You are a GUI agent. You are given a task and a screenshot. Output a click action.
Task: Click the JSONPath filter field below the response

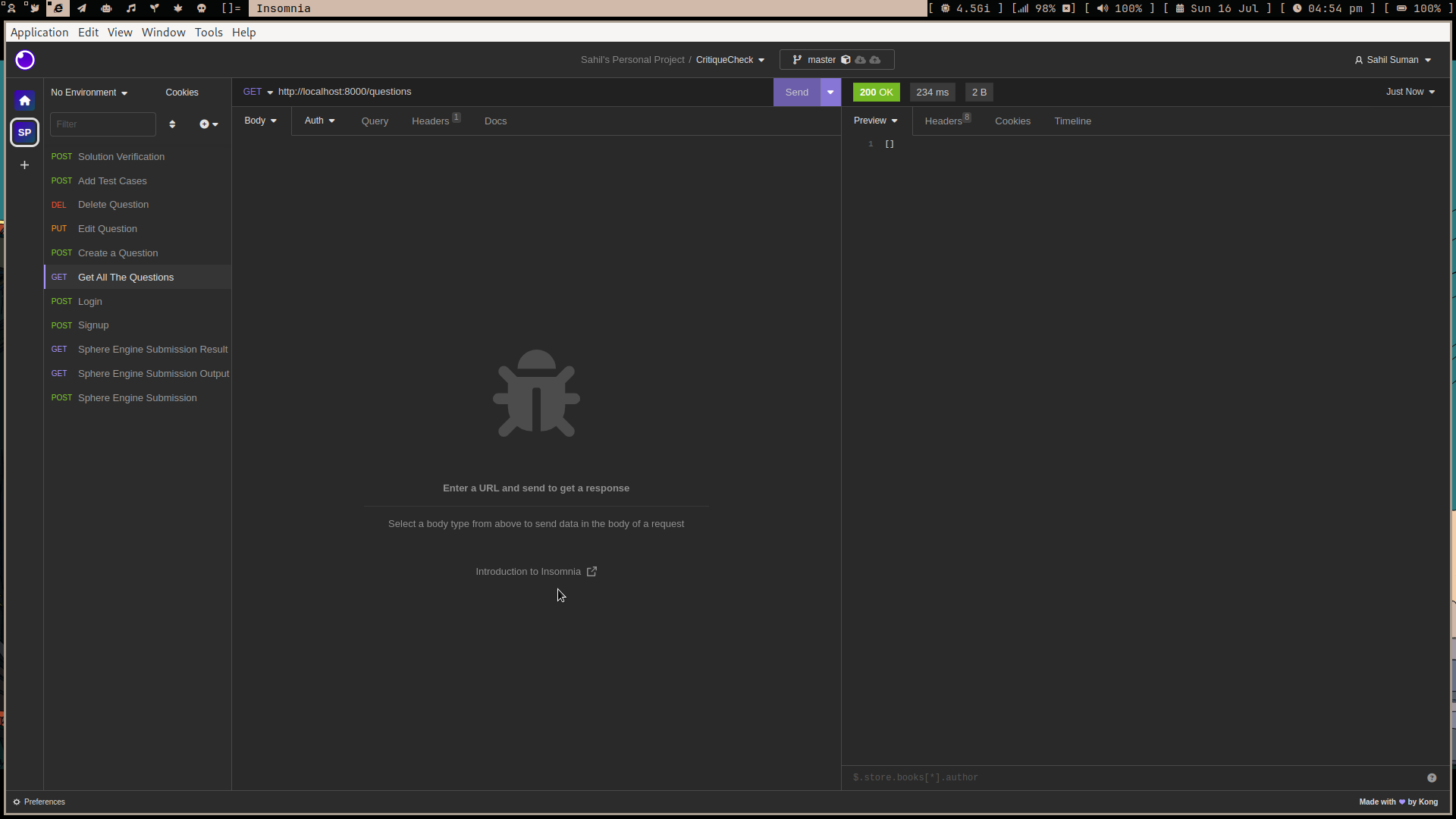[1062, 777]
